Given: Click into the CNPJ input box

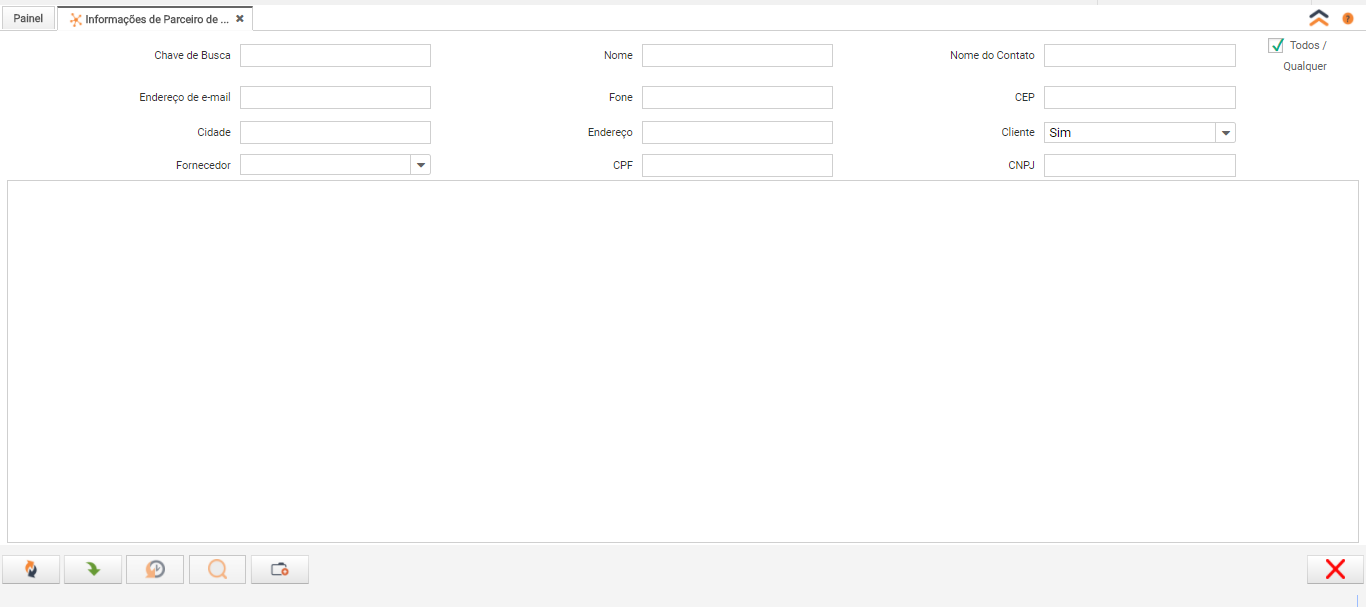Looking at the screenshot, I should click(1139, 166).
